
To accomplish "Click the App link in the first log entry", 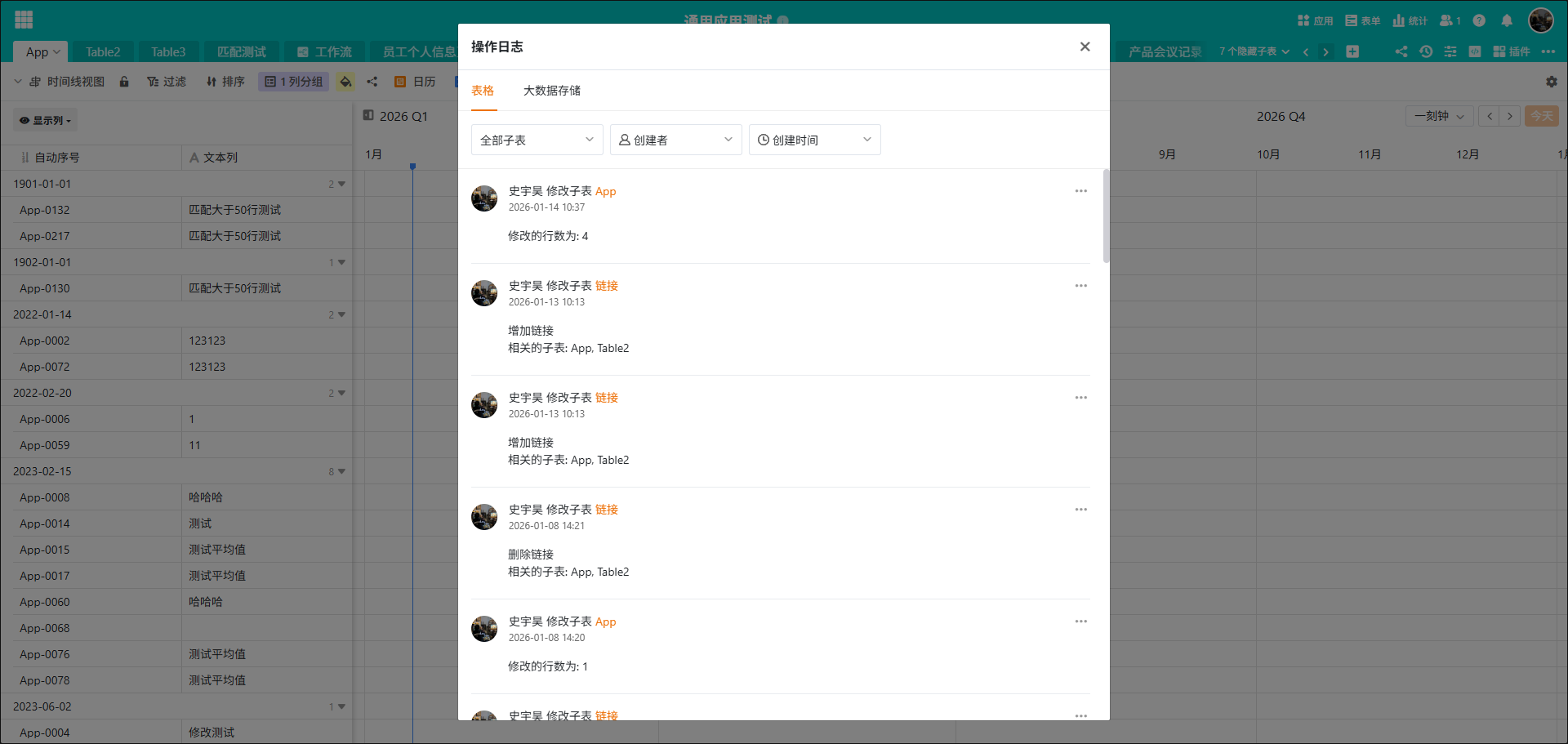I will pyautogui.click(x=605, y=191).
